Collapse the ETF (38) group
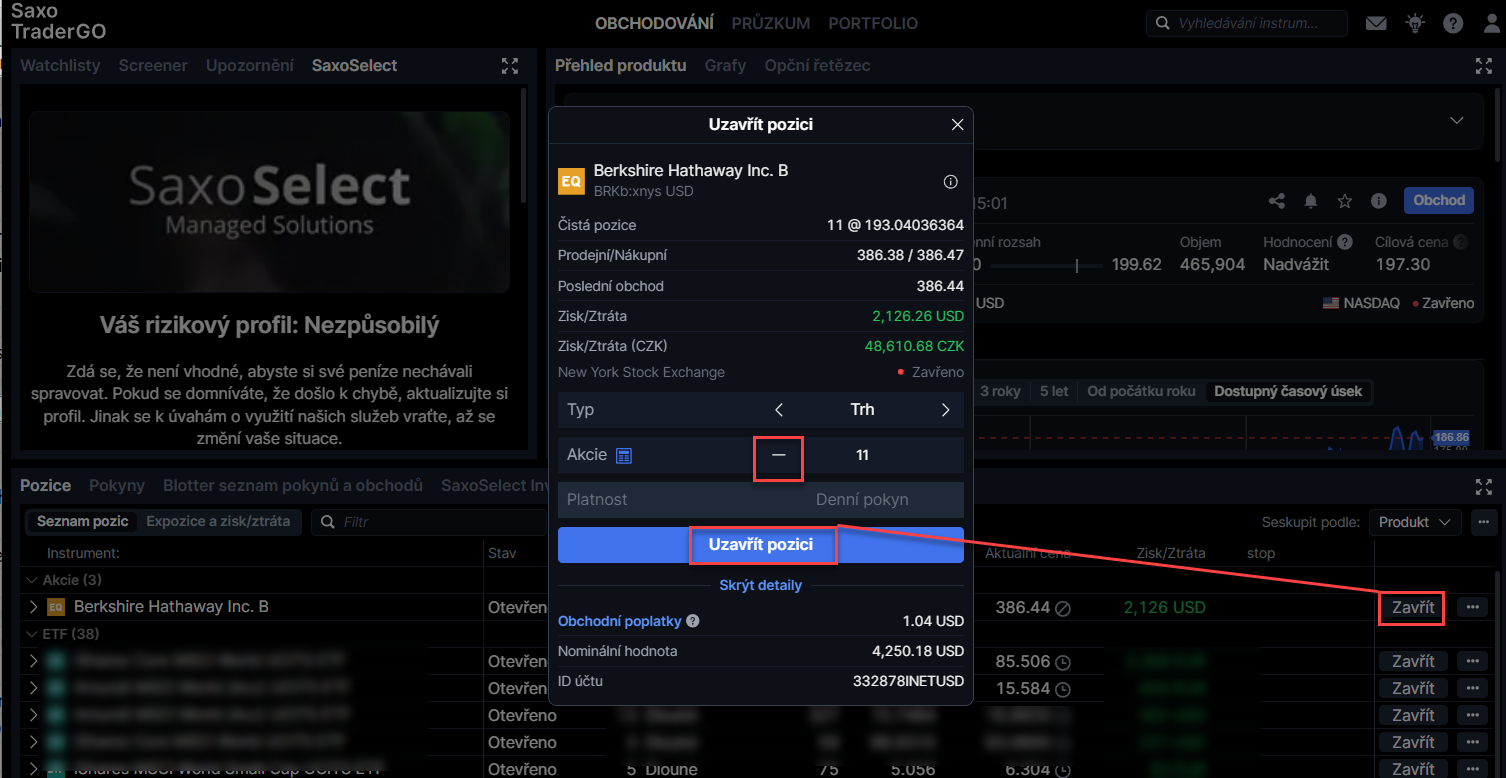This screenshot has height=778, width=1506. pos(32,634)
